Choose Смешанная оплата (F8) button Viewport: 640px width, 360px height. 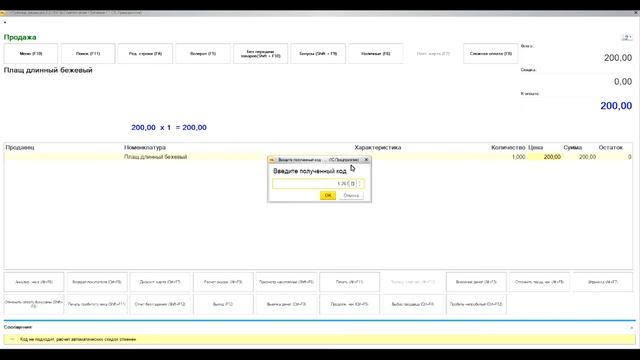point(490,53)
